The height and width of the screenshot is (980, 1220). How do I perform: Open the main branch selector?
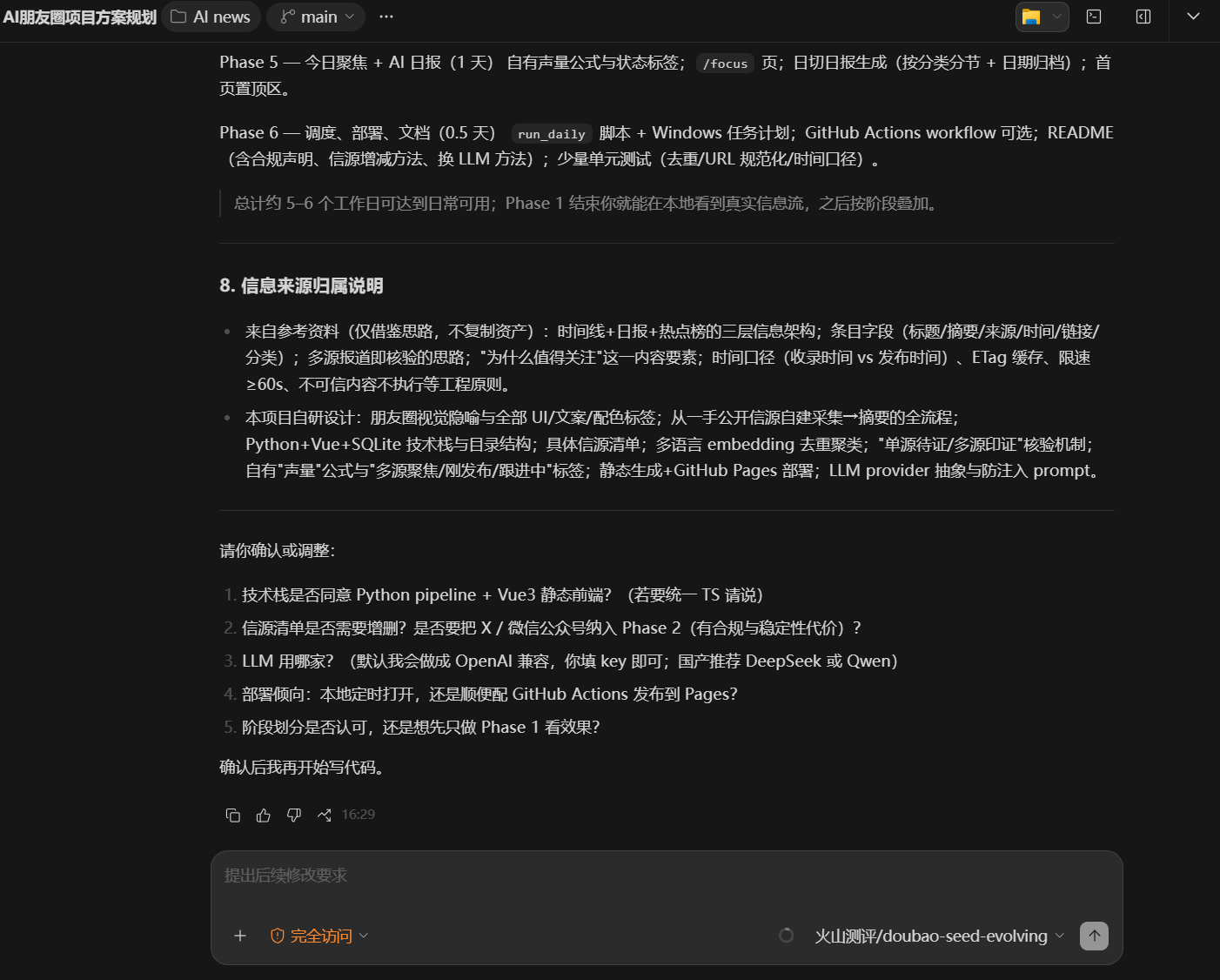click(316, 17)
